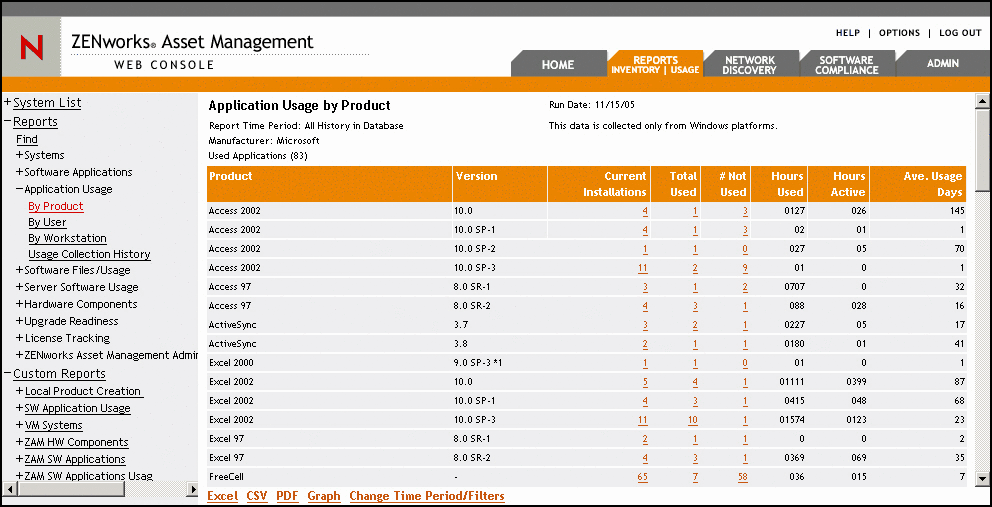The image size is (992, 507).
Task: Export the report as PDF
Action: [x=287, y=496]
